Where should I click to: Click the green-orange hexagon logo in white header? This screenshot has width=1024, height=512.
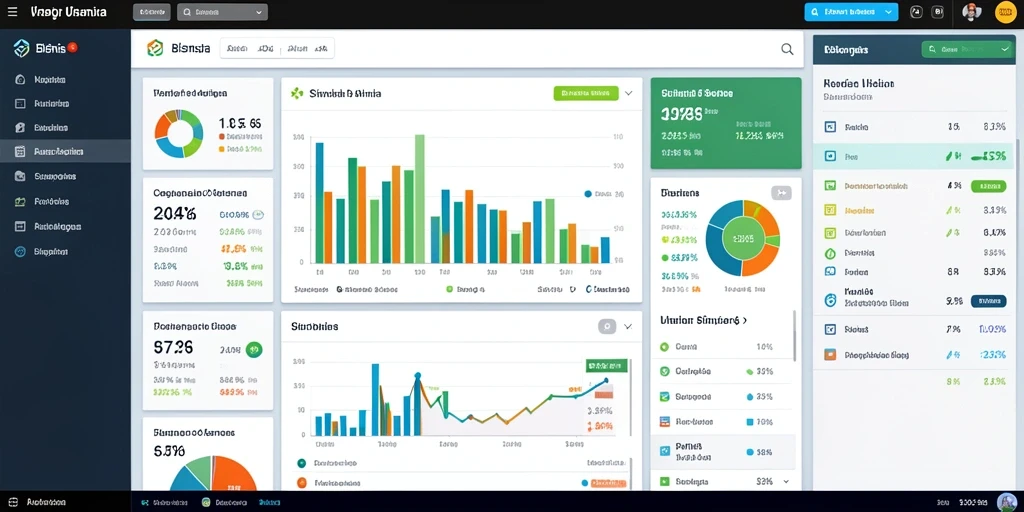click(155, 48)
